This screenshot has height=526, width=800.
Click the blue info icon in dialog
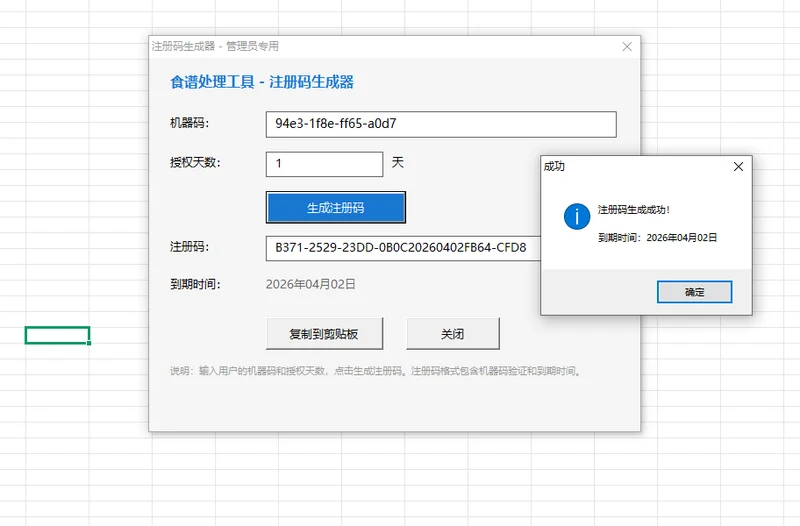(x=577, y=216)
